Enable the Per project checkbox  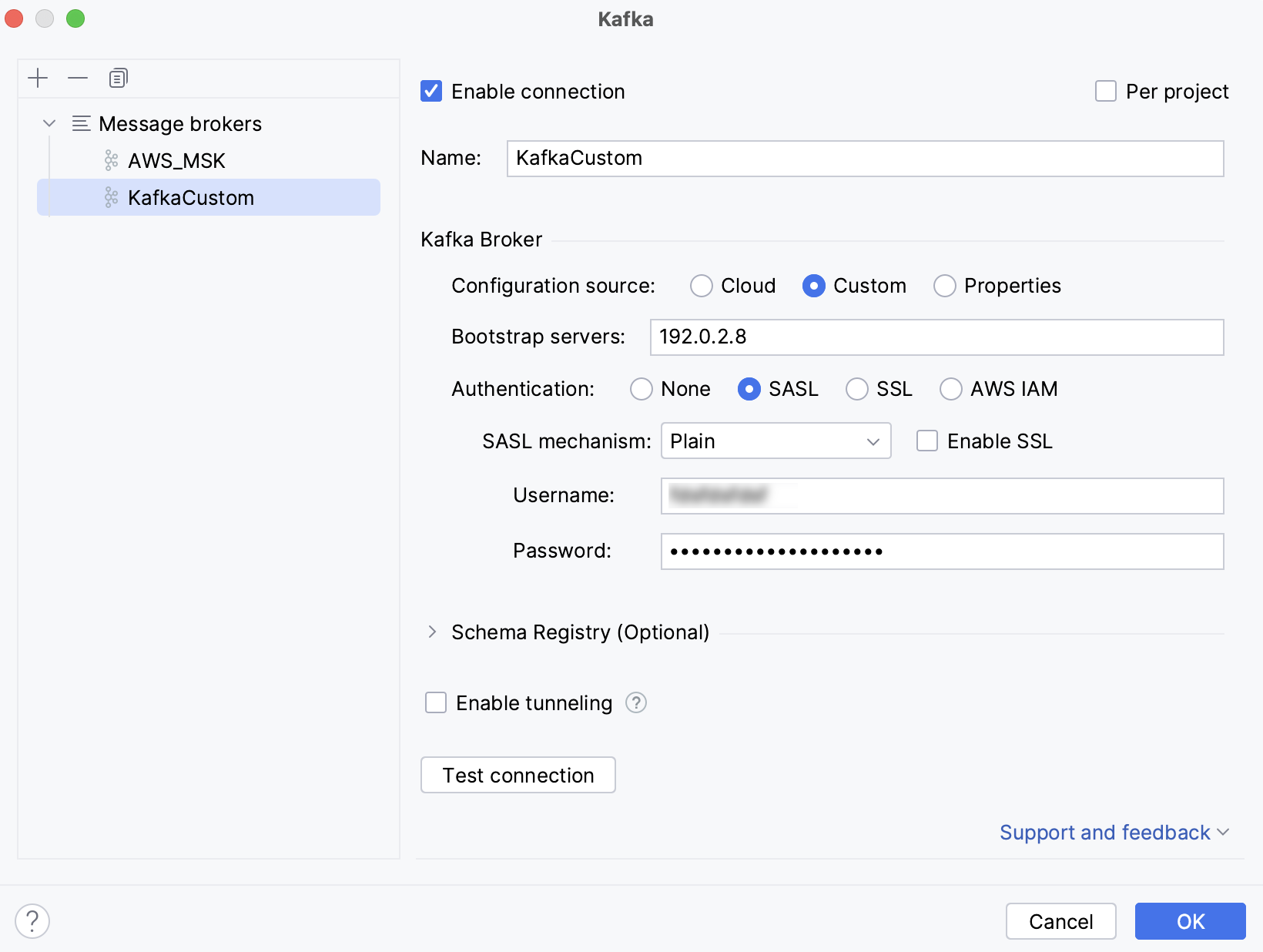(x=1106, y=91)
